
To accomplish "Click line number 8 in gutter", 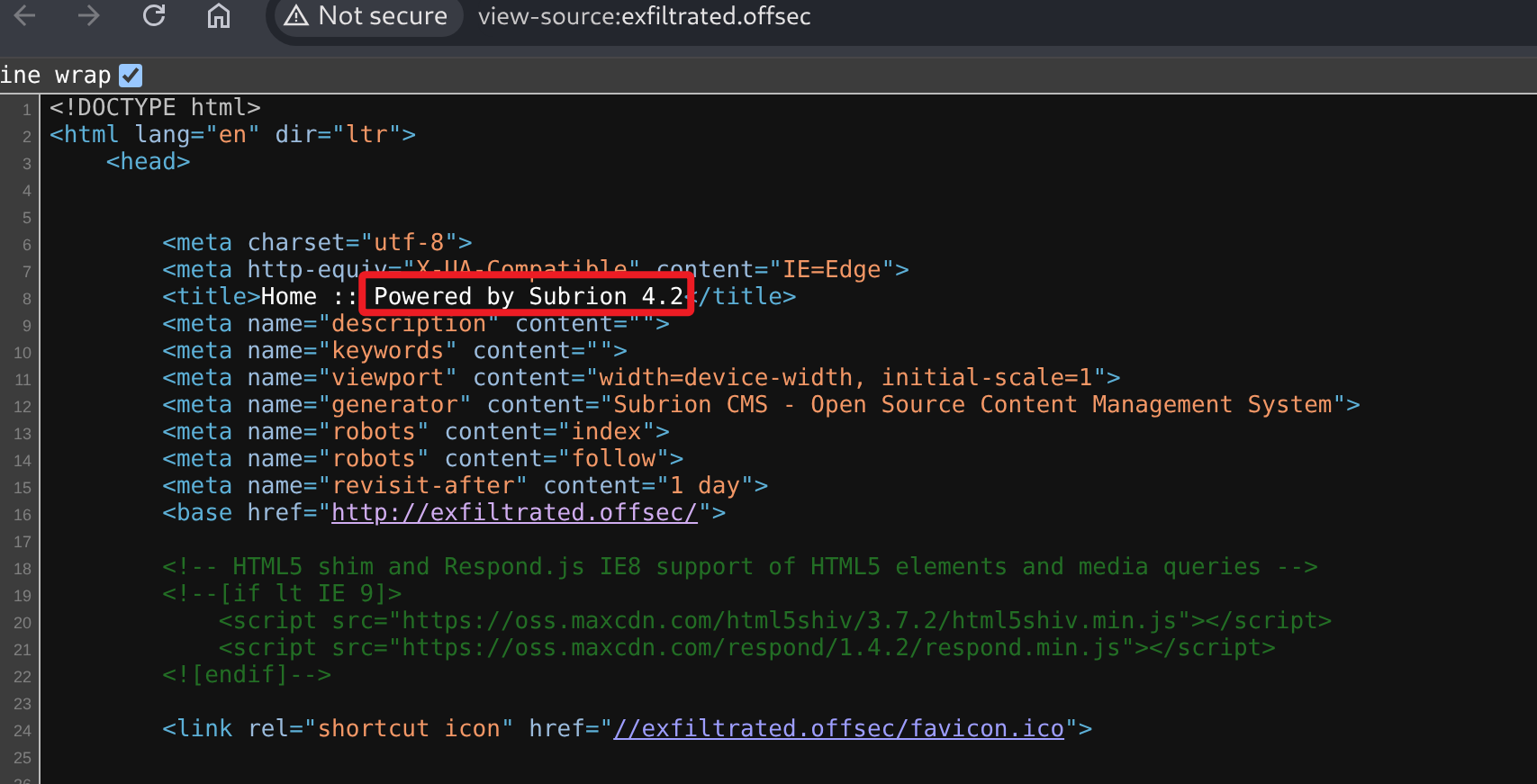I will [x=26, y=299].
